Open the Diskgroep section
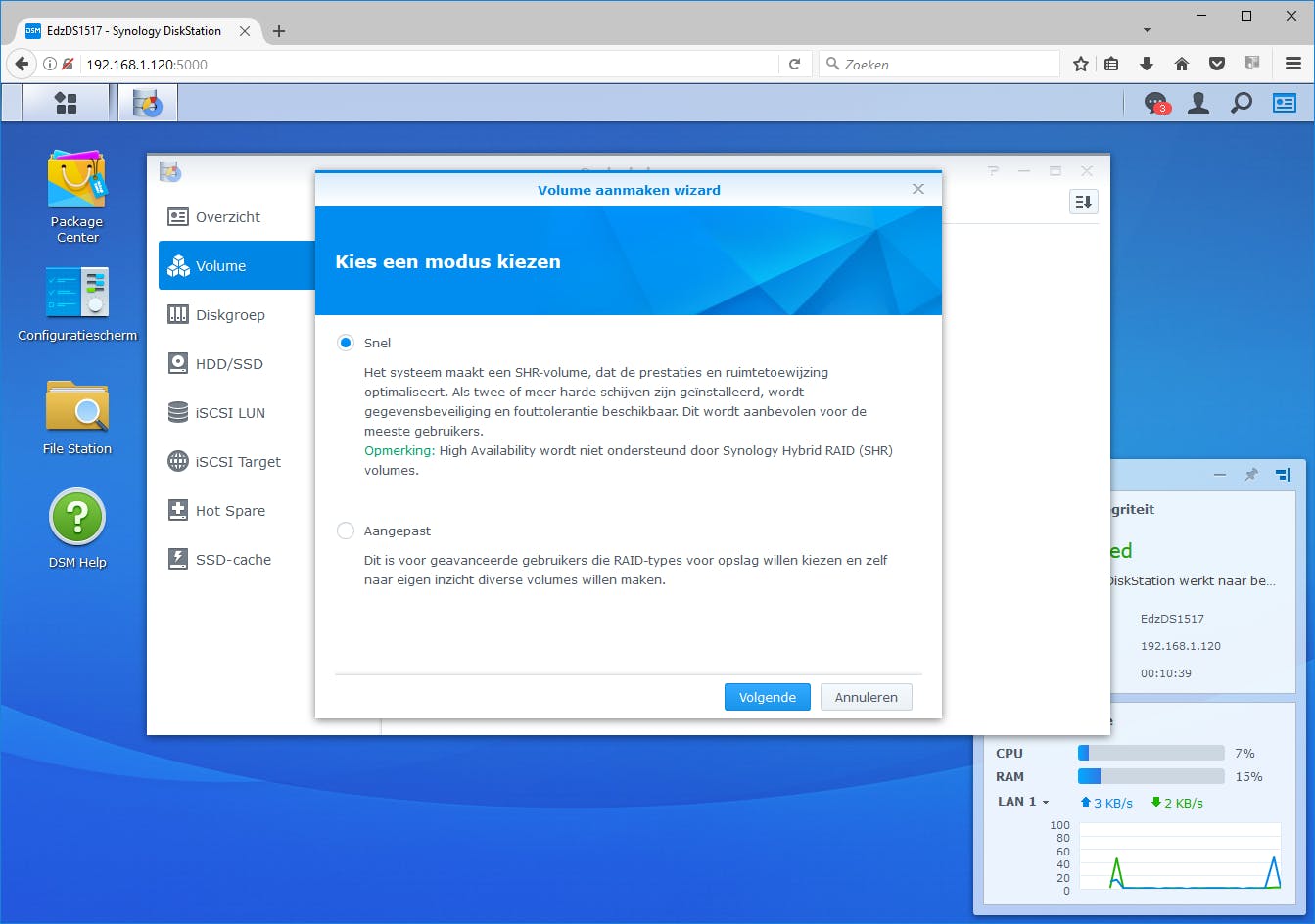This screenshot has height=924, width=1315. [237, 315]
